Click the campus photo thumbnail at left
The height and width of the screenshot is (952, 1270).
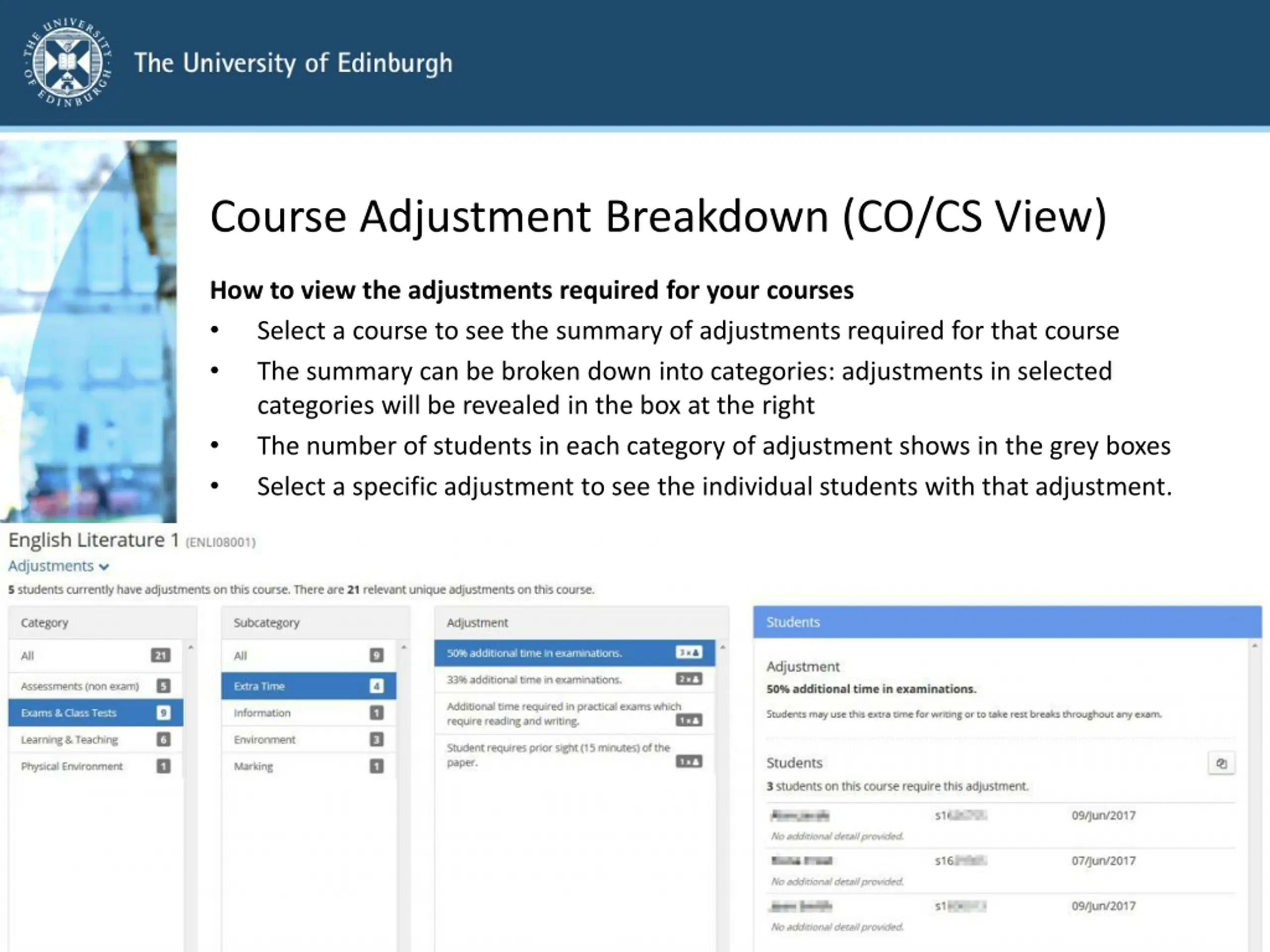point(88,331)
